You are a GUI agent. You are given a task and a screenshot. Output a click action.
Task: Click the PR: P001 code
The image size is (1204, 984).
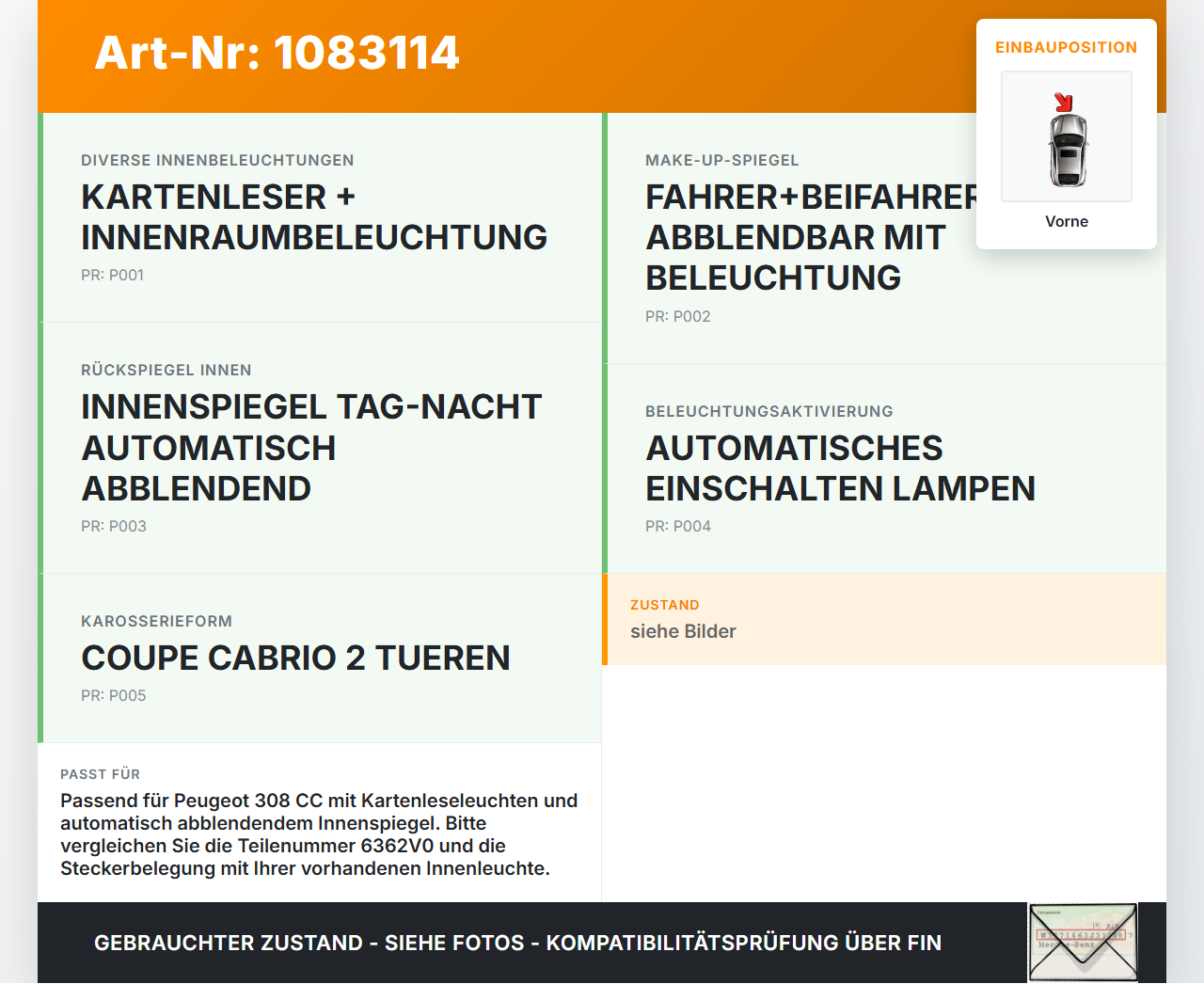[112, 276]
